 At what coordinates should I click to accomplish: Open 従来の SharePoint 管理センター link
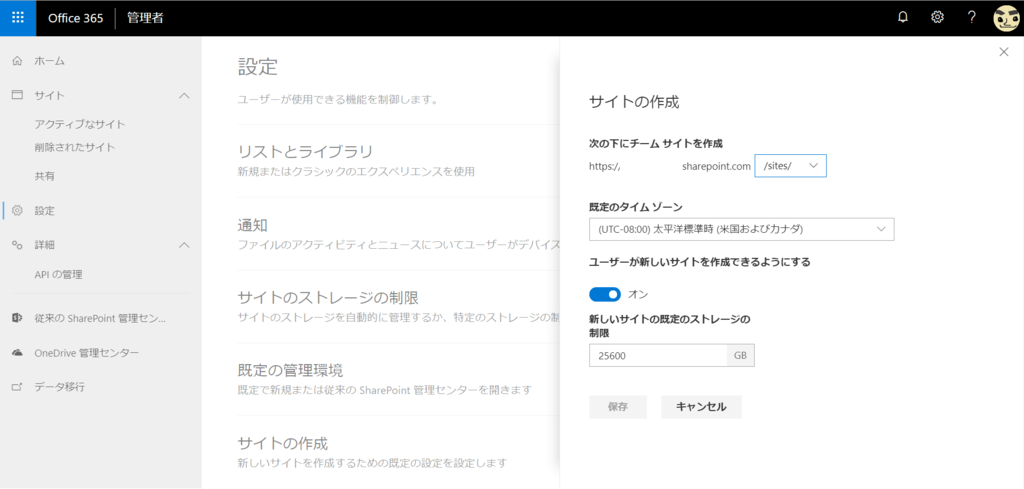tap(100, 319)
